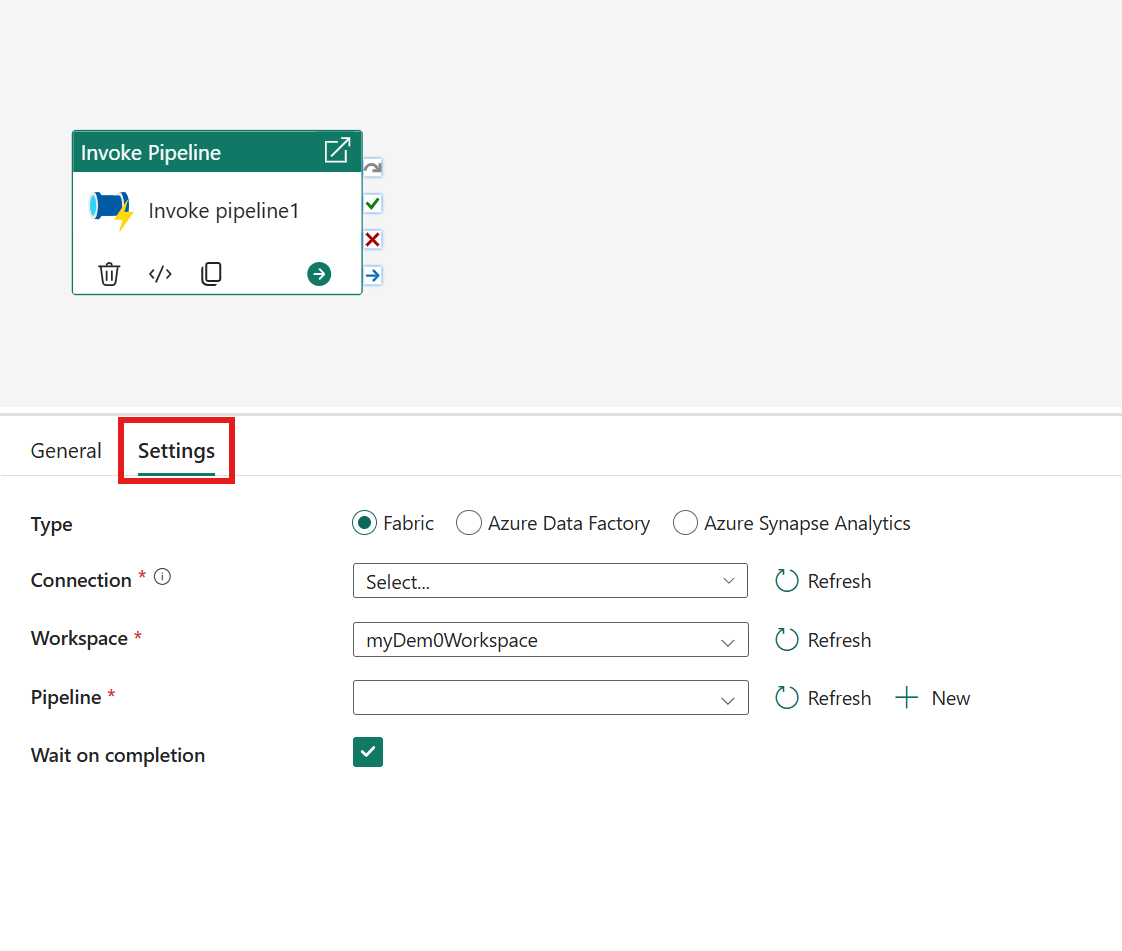The height and width of the screenshot is (951, 1122).
Task: Click the blue On completion arrow connector
Action: point(372,275)
